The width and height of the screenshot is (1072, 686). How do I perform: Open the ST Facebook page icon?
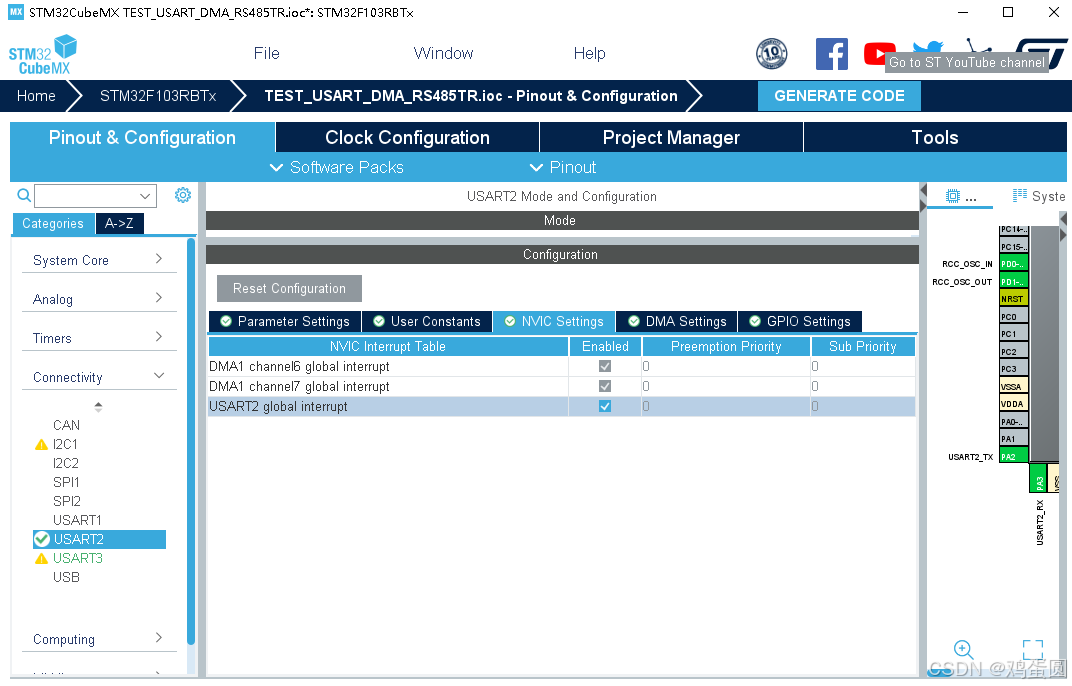pyautogui.click(x=831, y=53)
